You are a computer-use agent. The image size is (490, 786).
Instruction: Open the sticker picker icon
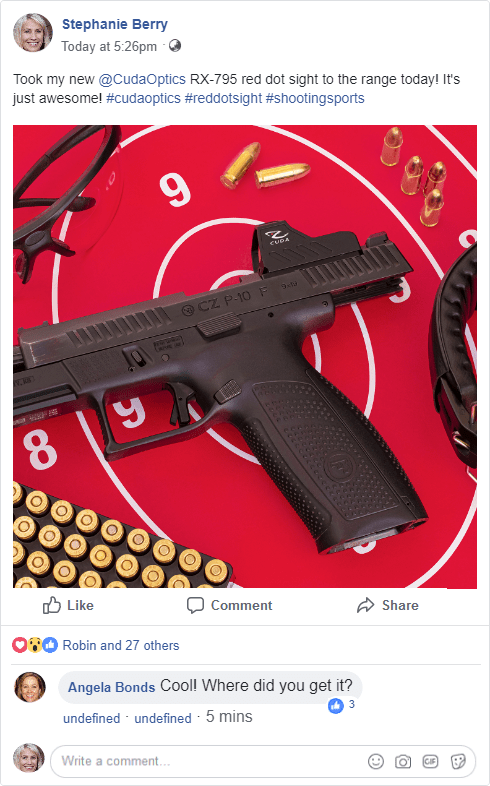click(458, 761)
